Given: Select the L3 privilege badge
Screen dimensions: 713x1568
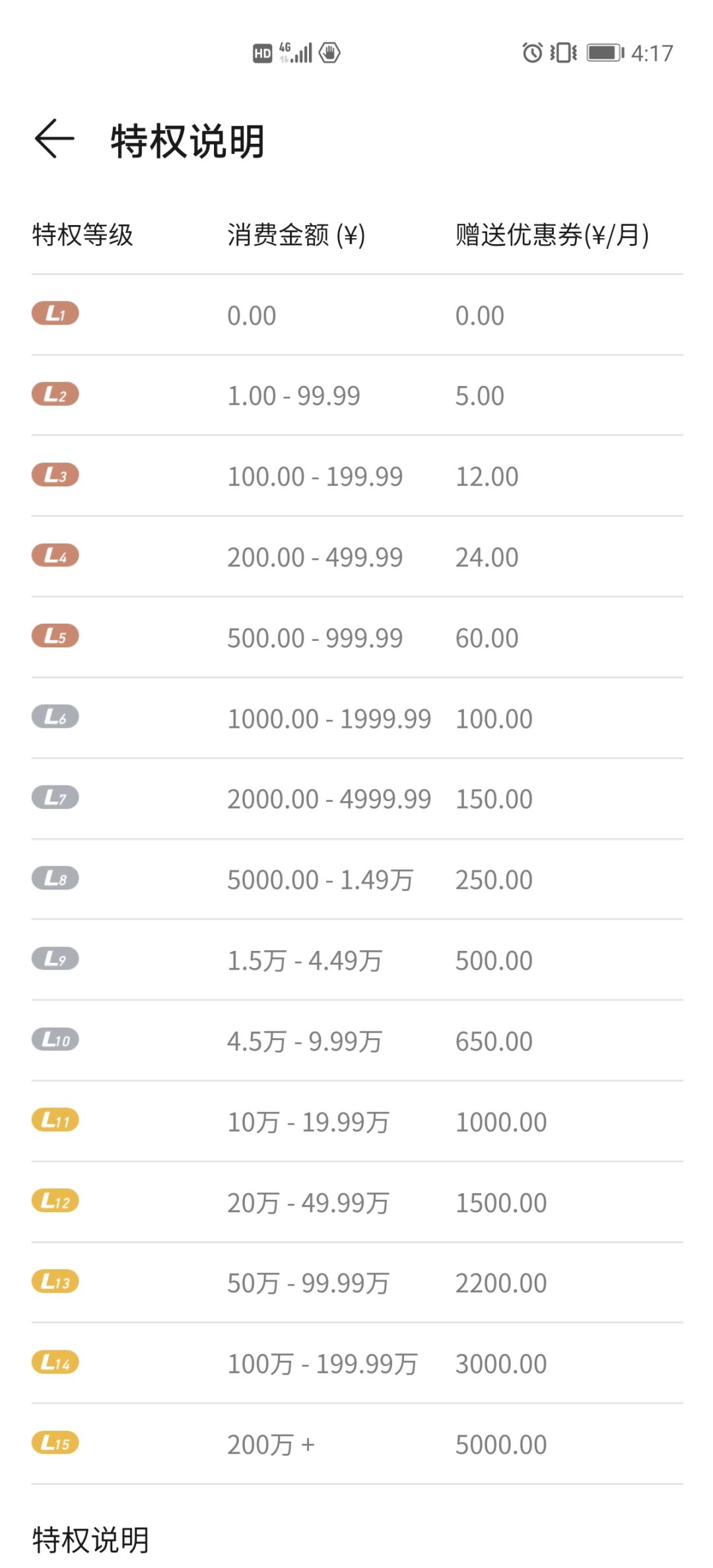Looking at the screenshot, I should (55, 475).
